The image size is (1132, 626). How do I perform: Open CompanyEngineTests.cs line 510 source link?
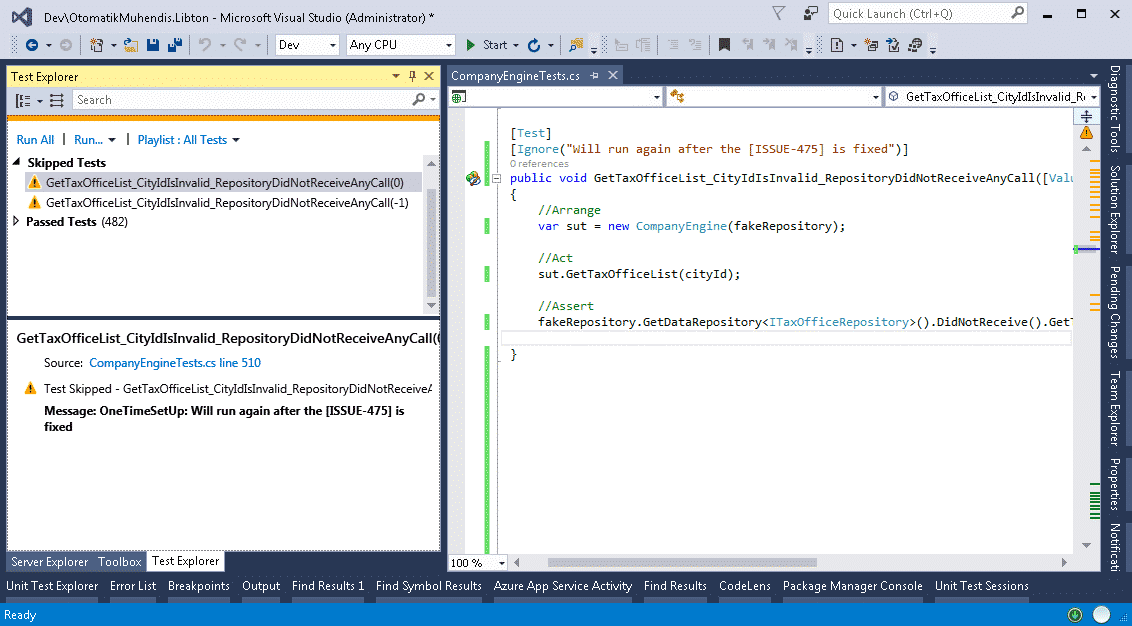[174, 363]
